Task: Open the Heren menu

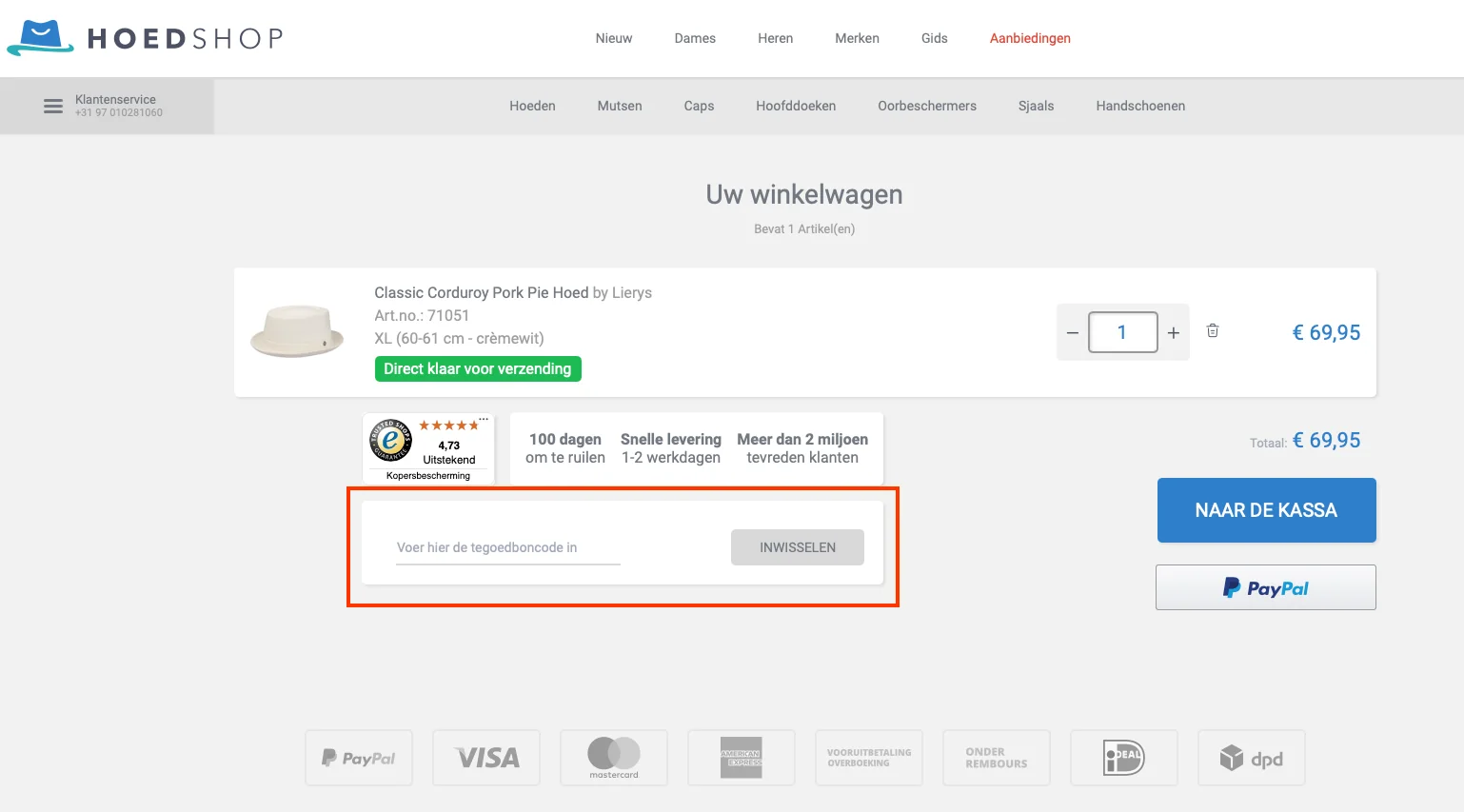Action: point(775,38)
